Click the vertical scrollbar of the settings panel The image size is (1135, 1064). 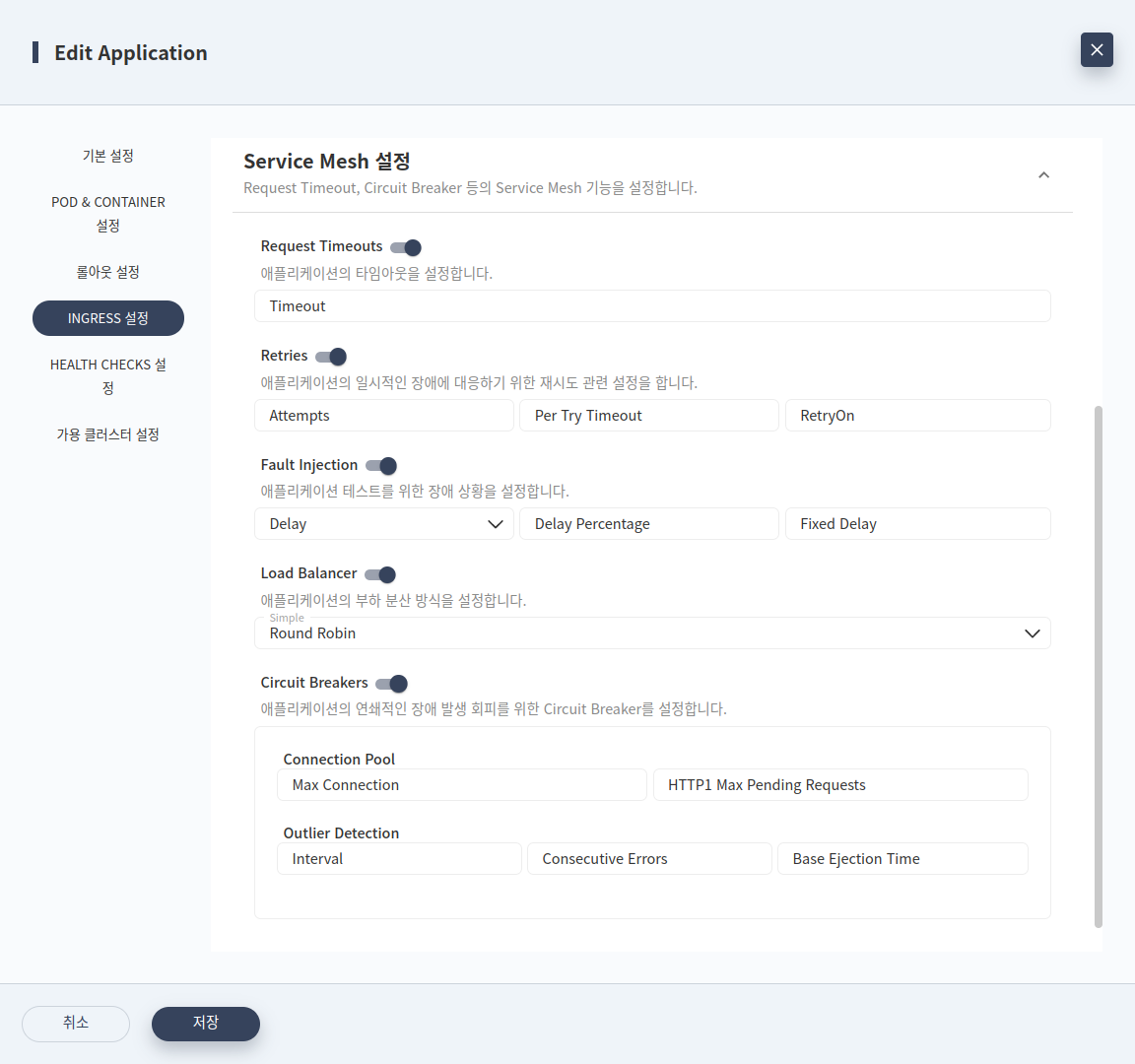click(x=1099, y=667)
